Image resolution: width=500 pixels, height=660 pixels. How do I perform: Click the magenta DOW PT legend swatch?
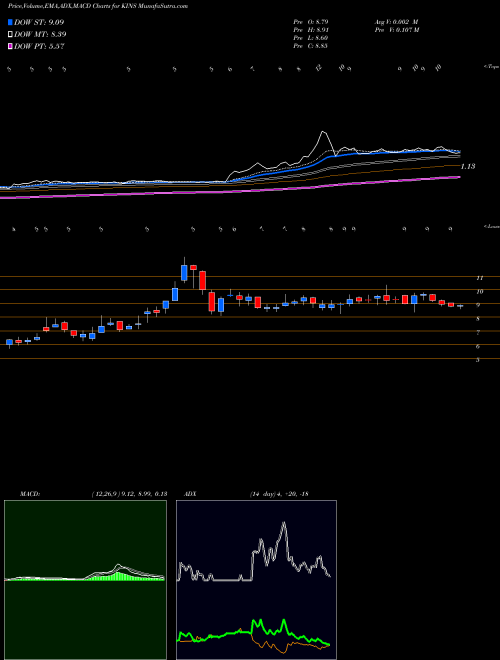tap(11, 47)
